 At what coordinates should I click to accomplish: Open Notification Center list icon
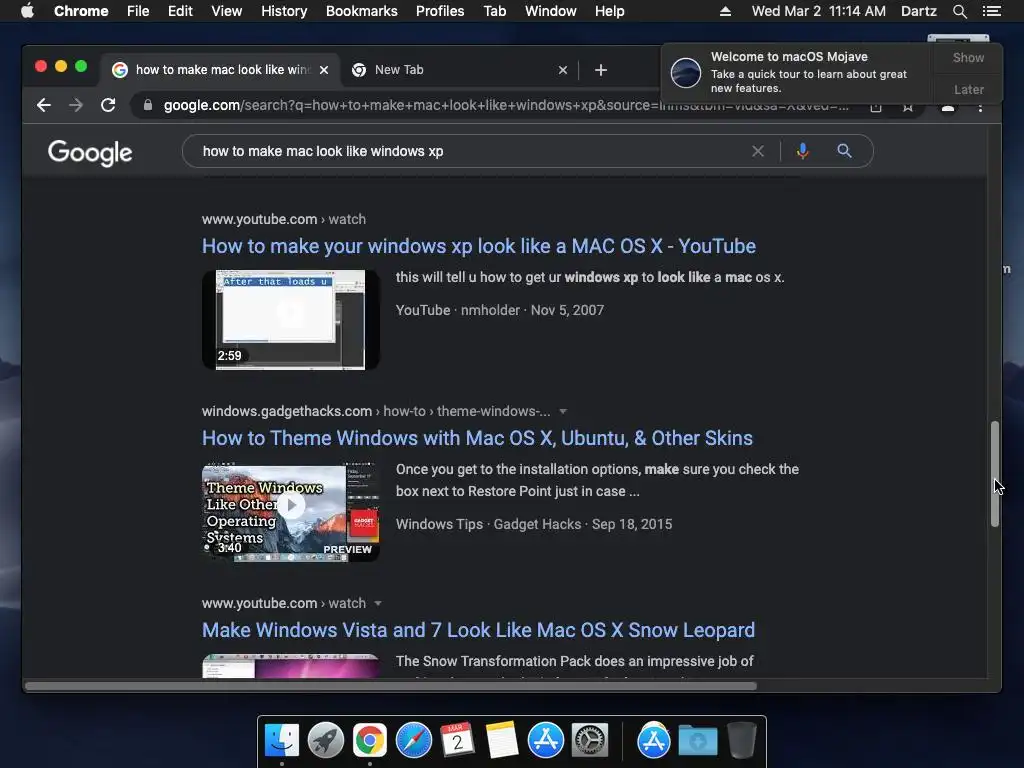click(991, 11)
